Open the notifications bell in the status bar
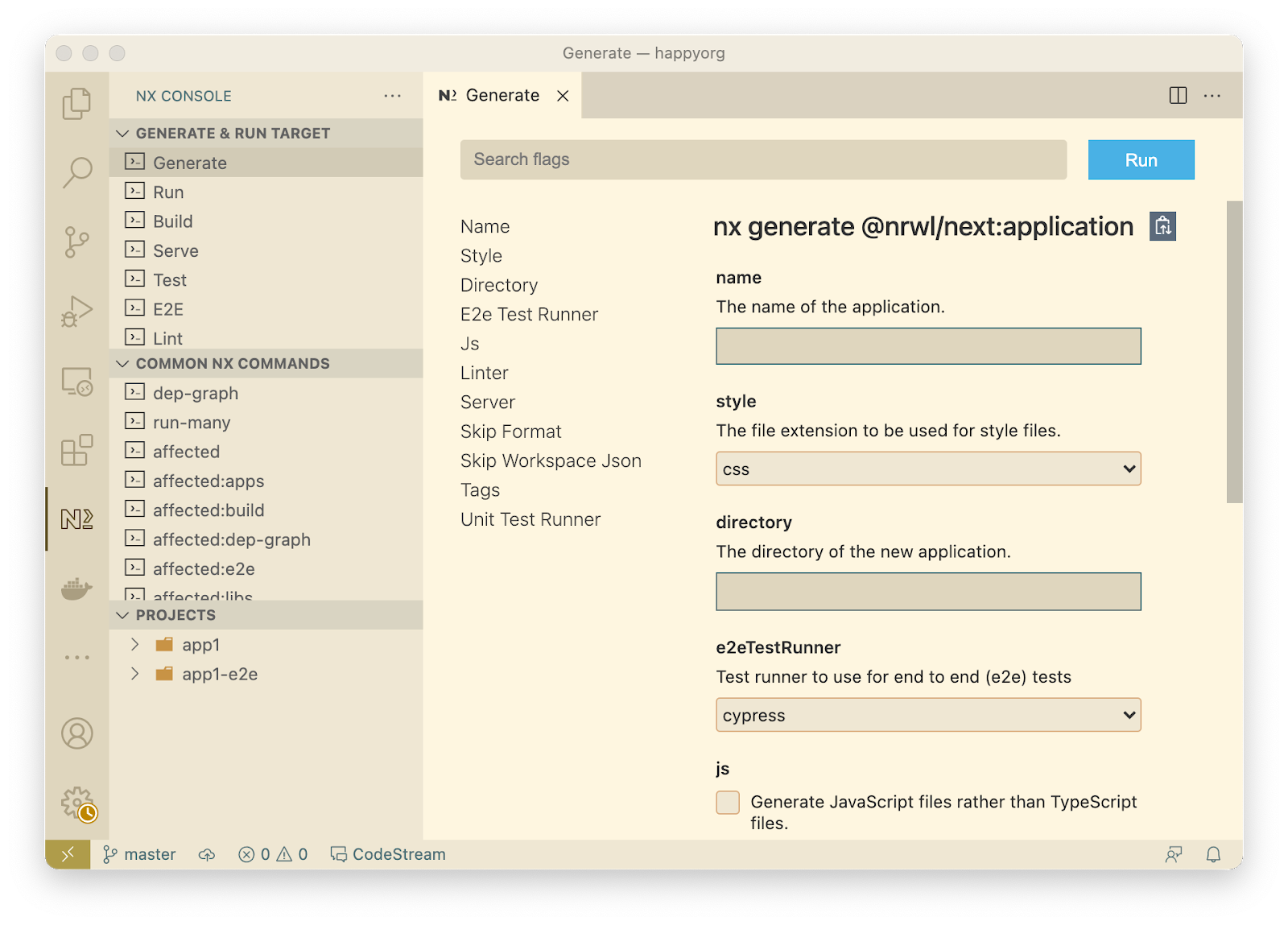This screenshot has height=925, width=1288. pyautogui.click(x=1214, y=854)
